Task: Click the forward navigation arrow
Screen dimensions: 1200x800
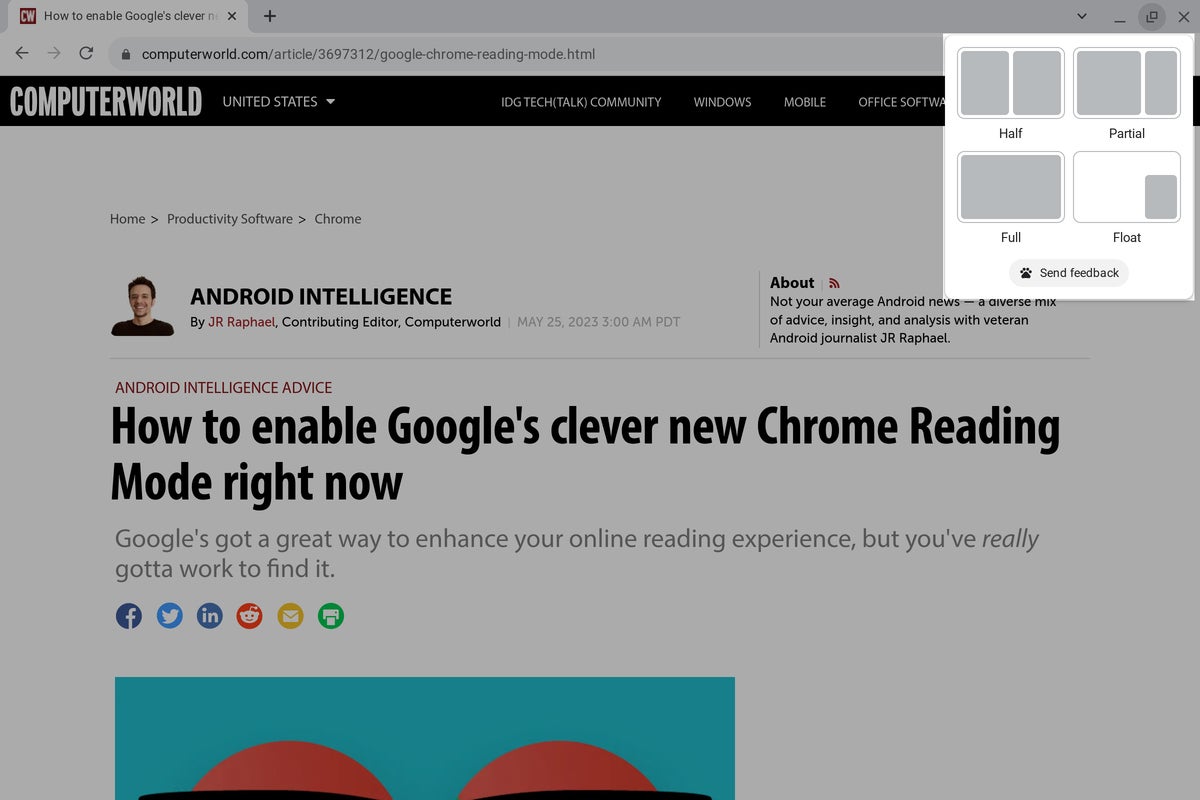Action: click(54, 53)
